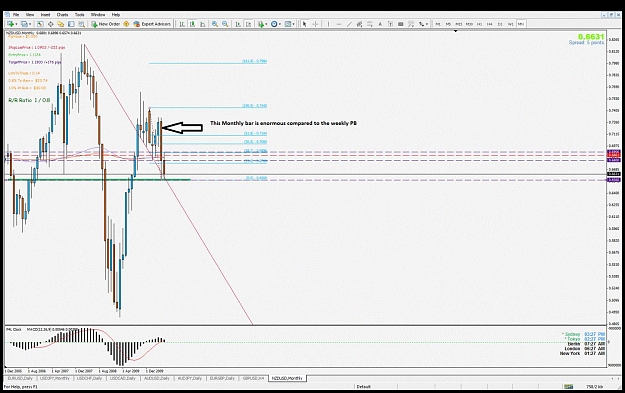Open the Templates icon
This screenshot has height=393, width=625.
288,24
